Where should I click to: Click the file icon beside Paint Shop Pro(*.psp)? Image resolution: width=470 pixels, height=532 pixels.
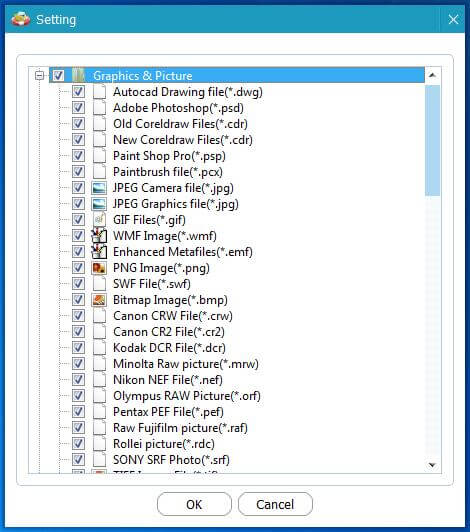click(99, 156)
